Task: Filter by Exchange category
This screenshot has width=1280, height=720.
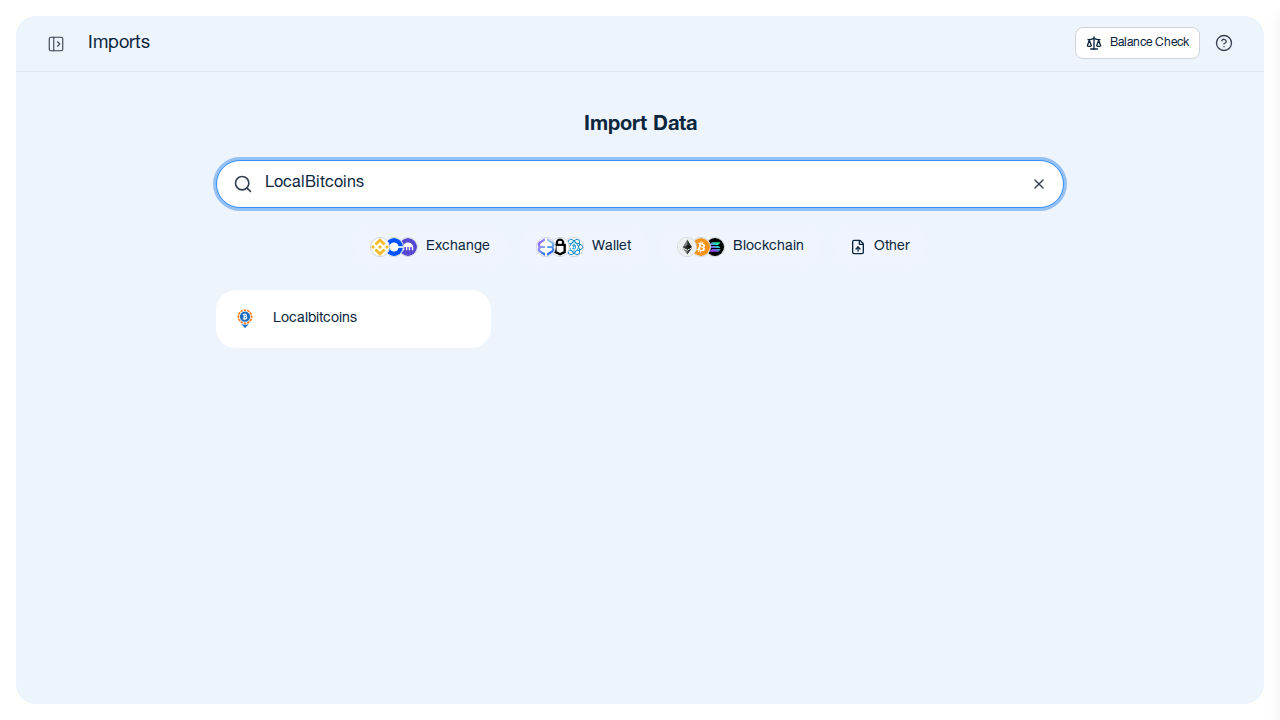Action: 430,246
